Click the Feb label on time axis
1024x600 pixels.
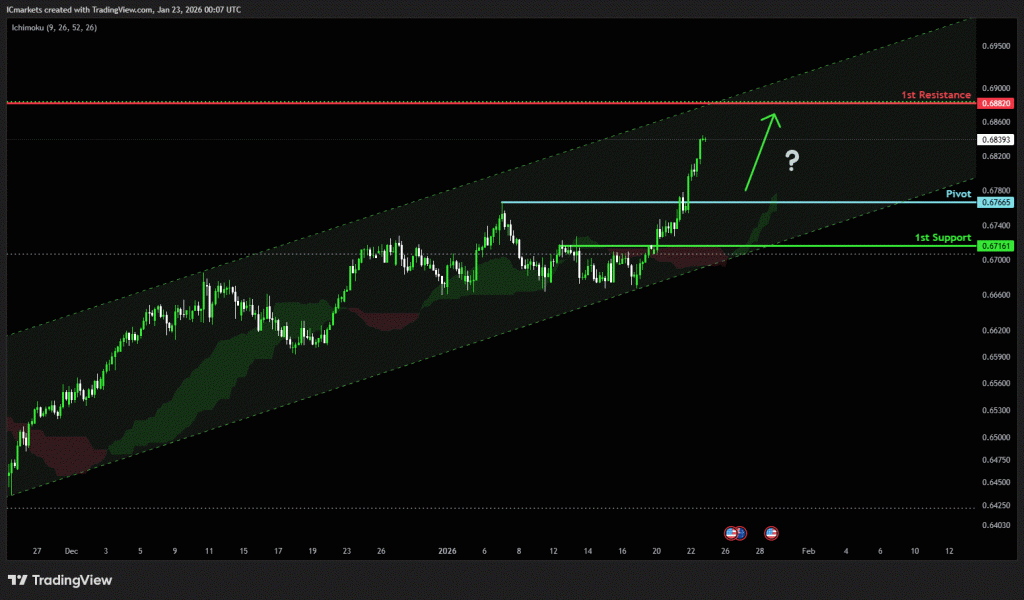(x=808, y=551)
